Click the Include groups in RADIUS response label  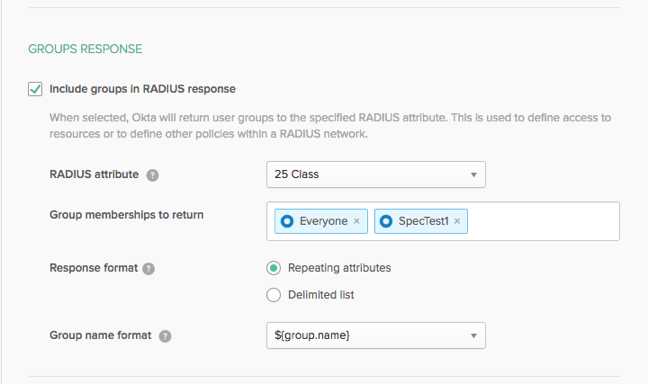[x=143, y=89]
